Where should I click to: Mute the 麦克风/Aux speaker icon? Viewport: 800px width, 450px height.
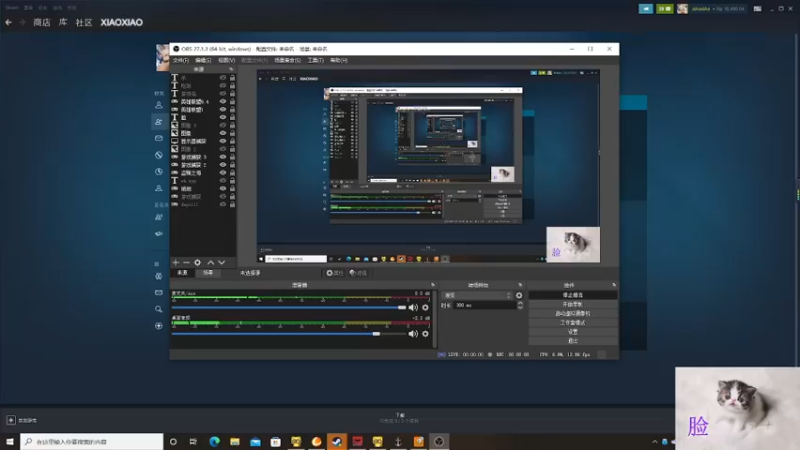413,307
